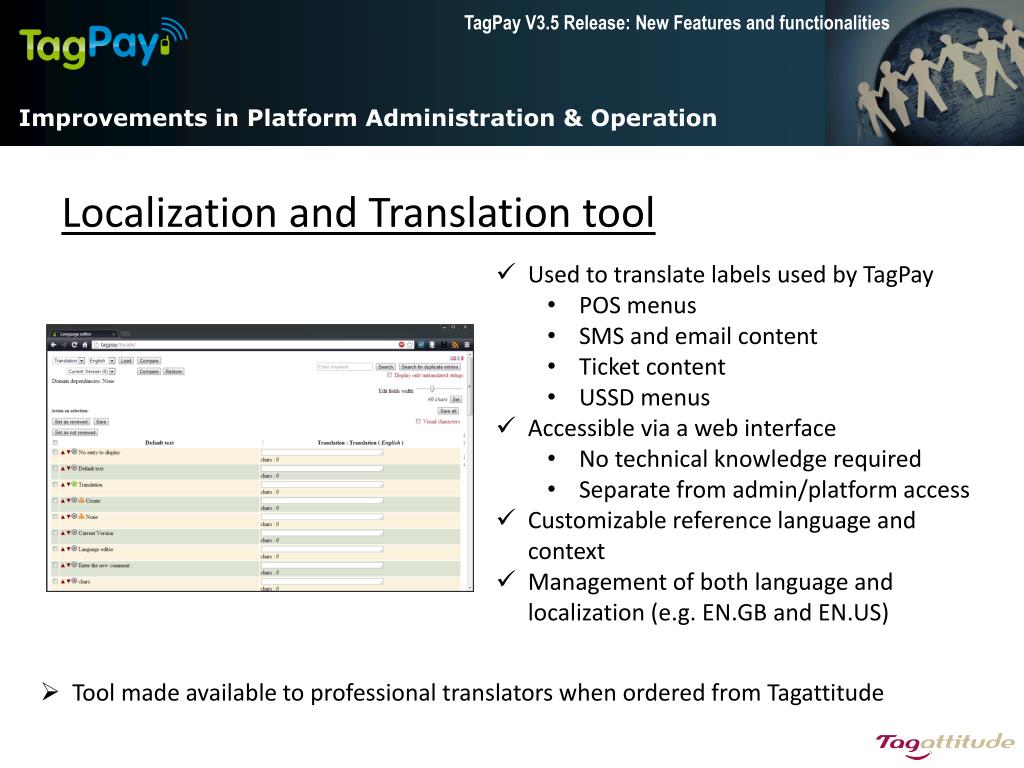Click the browser home icon
This screenshot has width=1024, height=768.
coord(85,345)
